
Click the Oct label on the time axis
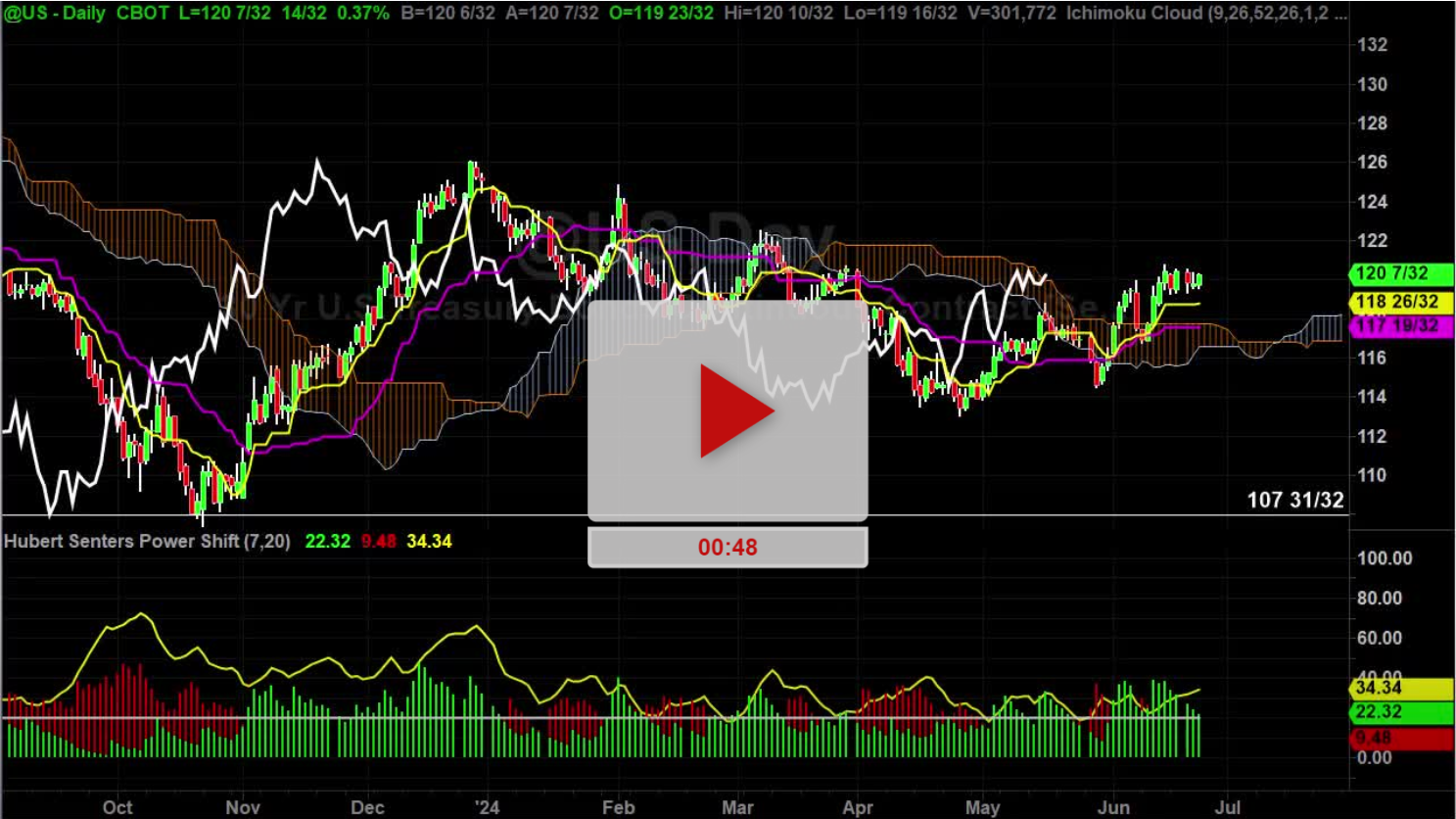[x=117, y=807]
